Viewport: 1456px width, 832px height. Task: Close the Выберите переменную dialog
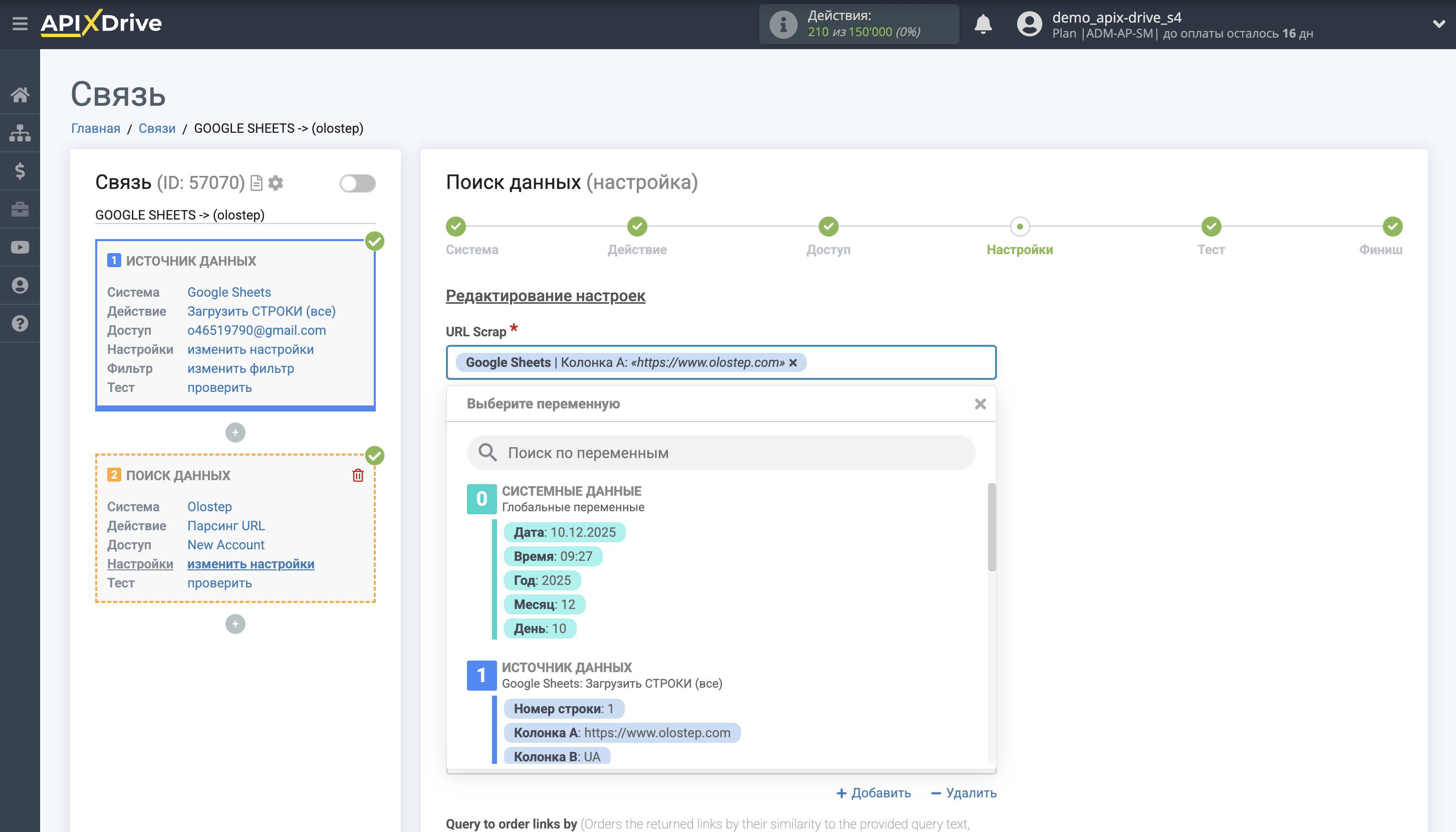981,404
